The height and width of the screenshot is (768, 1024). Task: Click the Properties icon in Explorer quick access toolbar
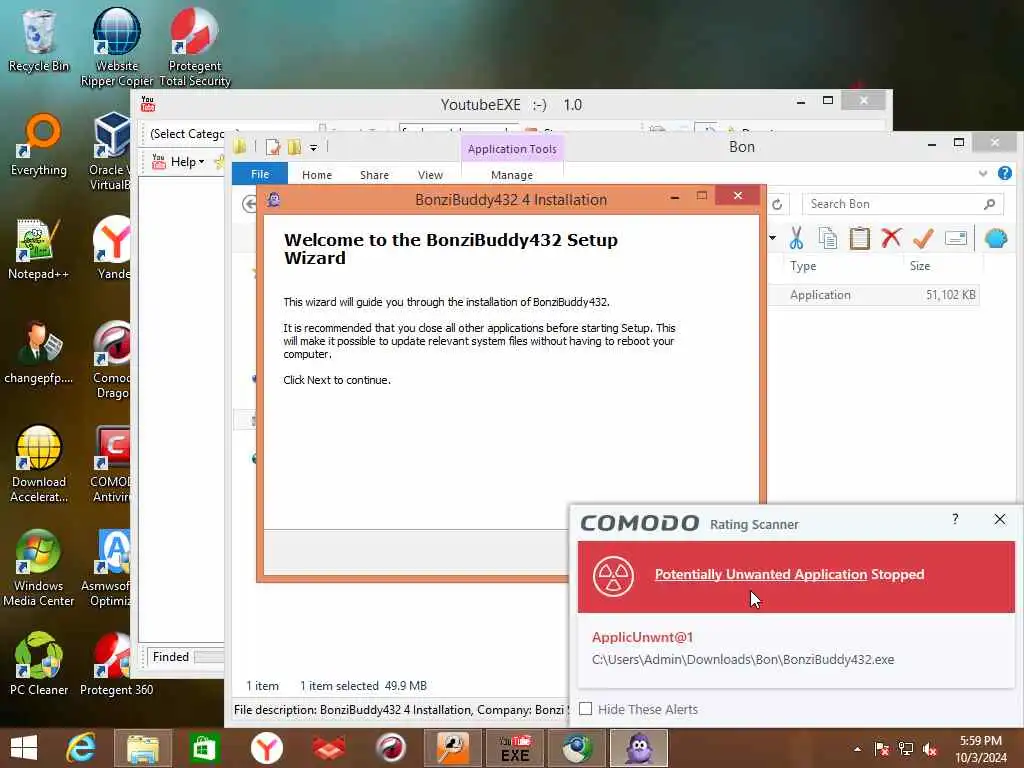click(273, 147)
